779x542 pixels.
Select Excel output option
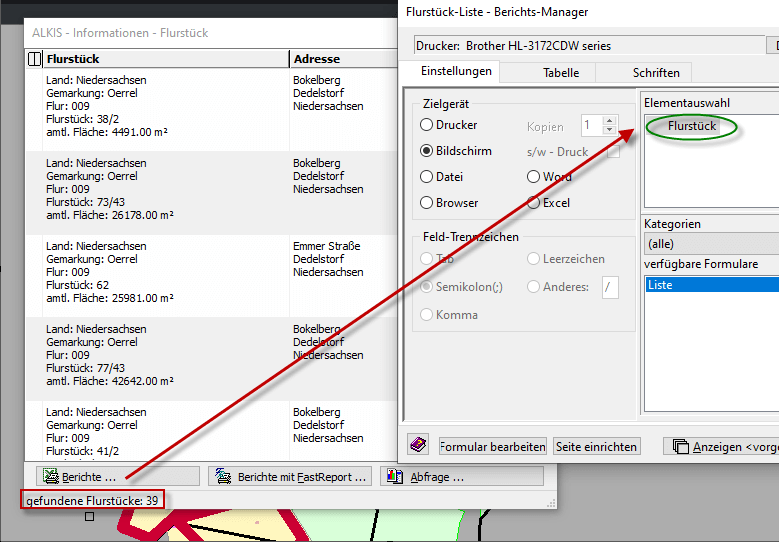click(534, 202)
